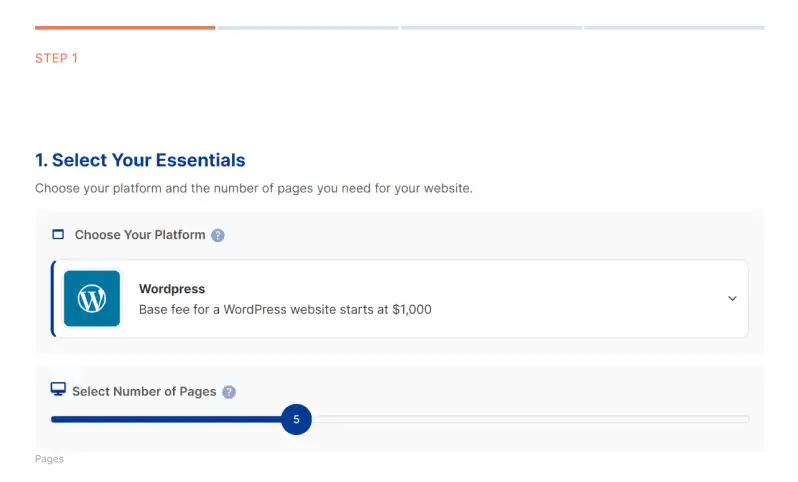Expand the platform dropdown chevron
Viewport: 798px width, 482px height.
(732, 298)
